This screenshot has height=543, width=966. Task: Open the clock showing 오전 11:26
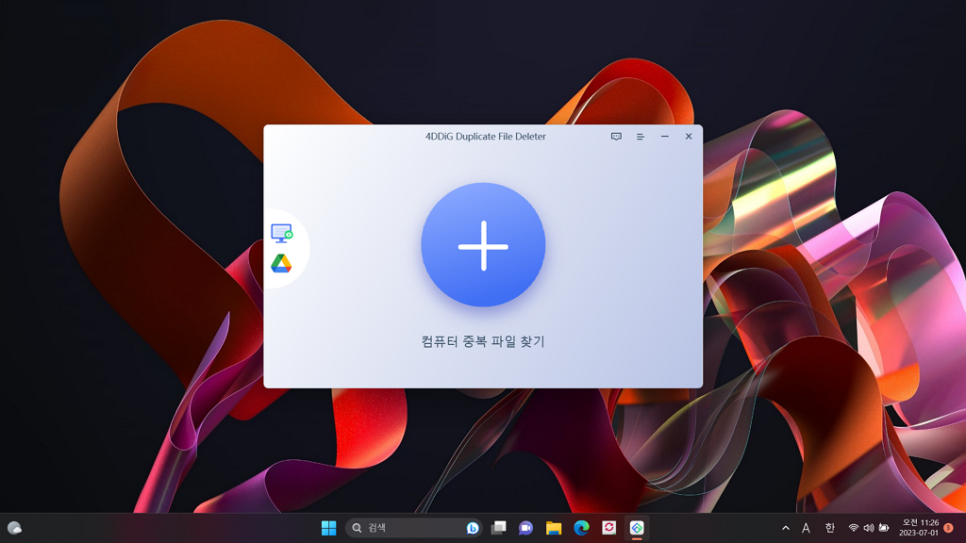click(x=919, y=528)
